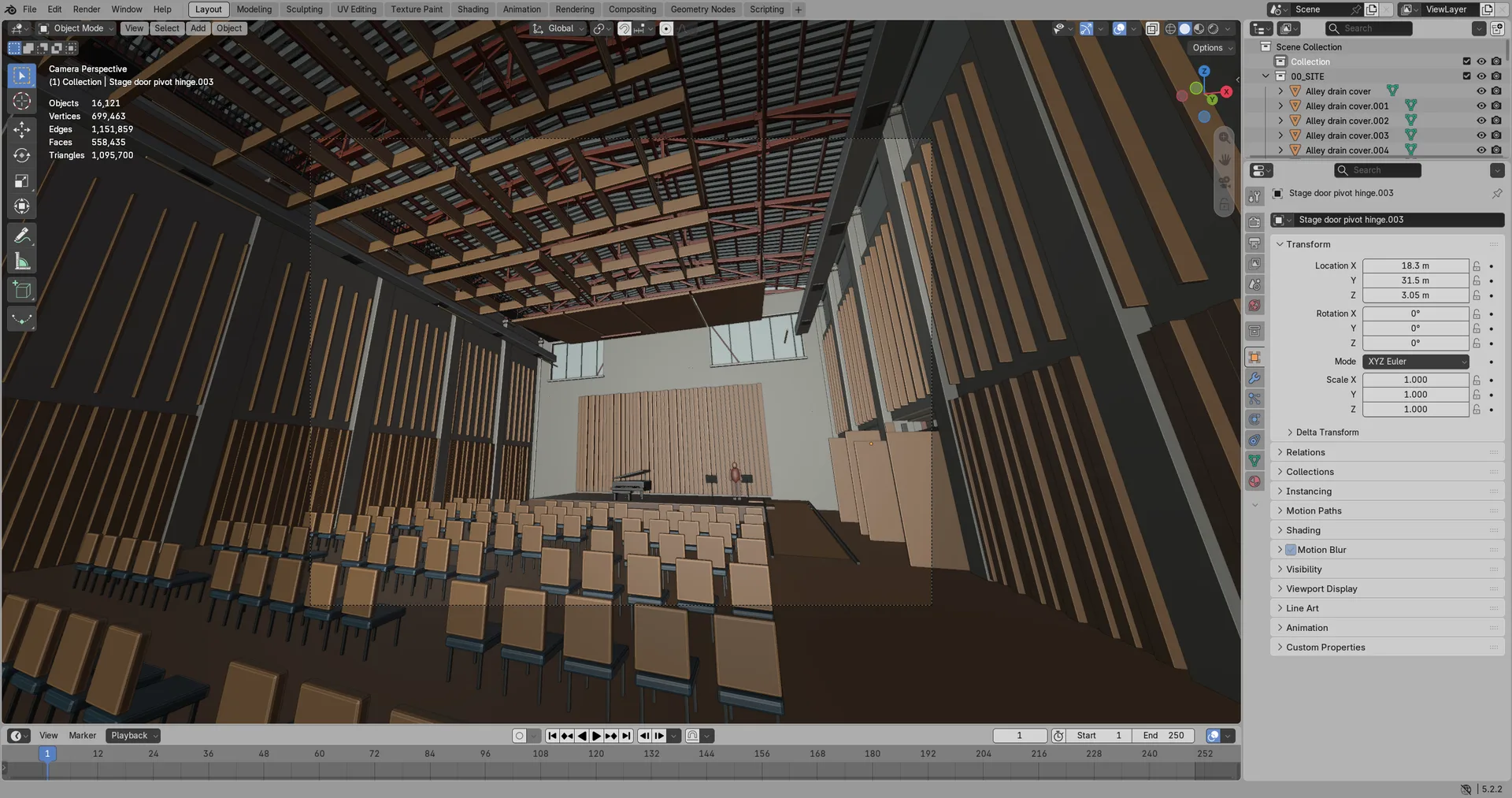Viewport: 1512px width, 798px height.
Task: Expand Alley drain cover.002 tree item
Action: click(1280, 121)
